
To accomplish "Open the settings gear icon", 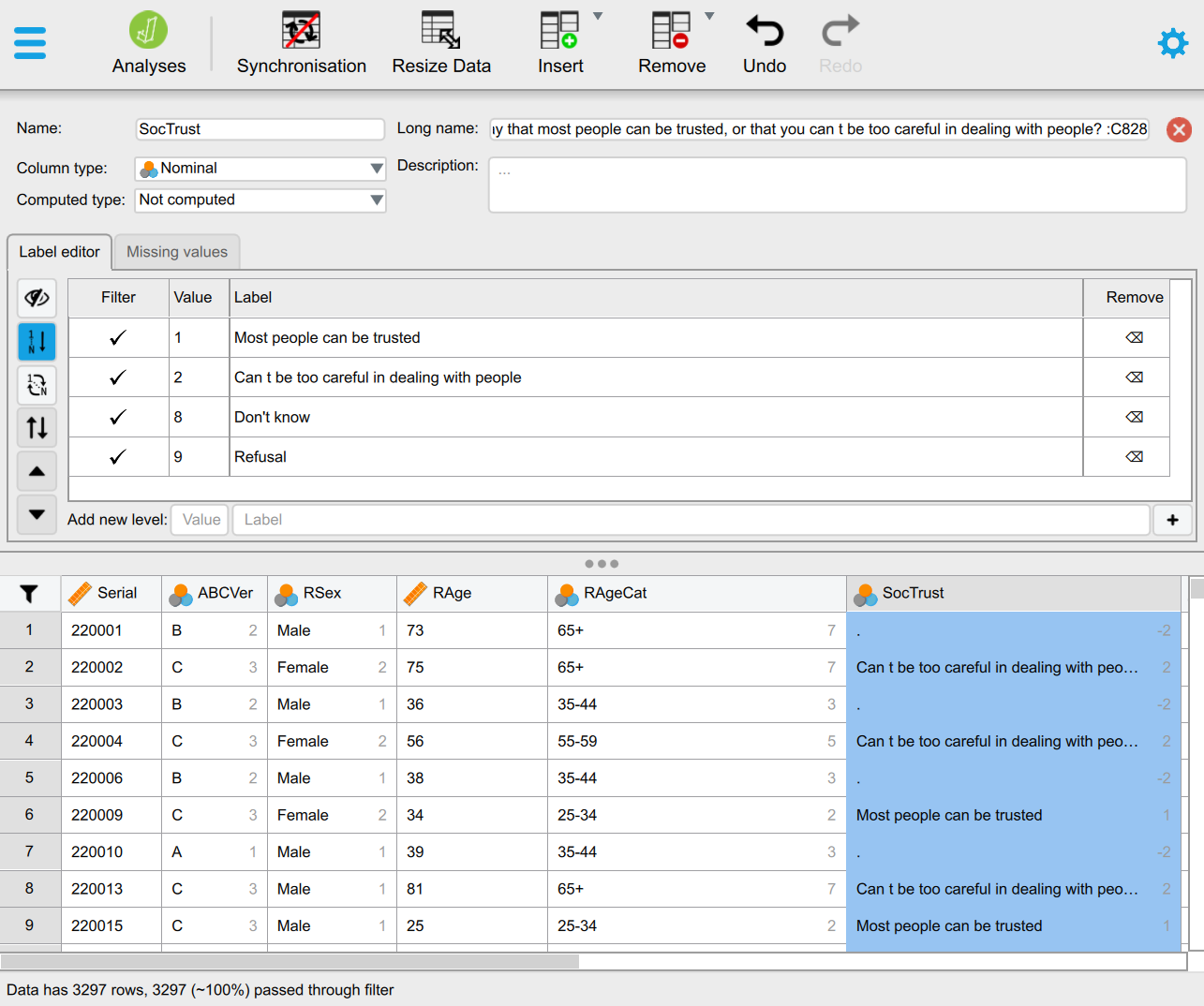I will pyautogui.click(x=1172, y=43).
